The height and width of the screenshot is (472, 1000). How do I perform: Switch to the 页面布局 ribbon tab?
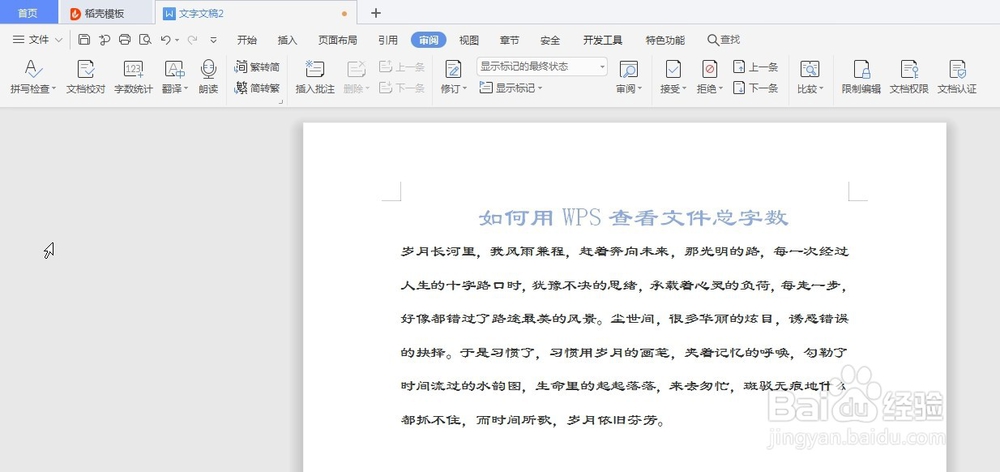337,40
